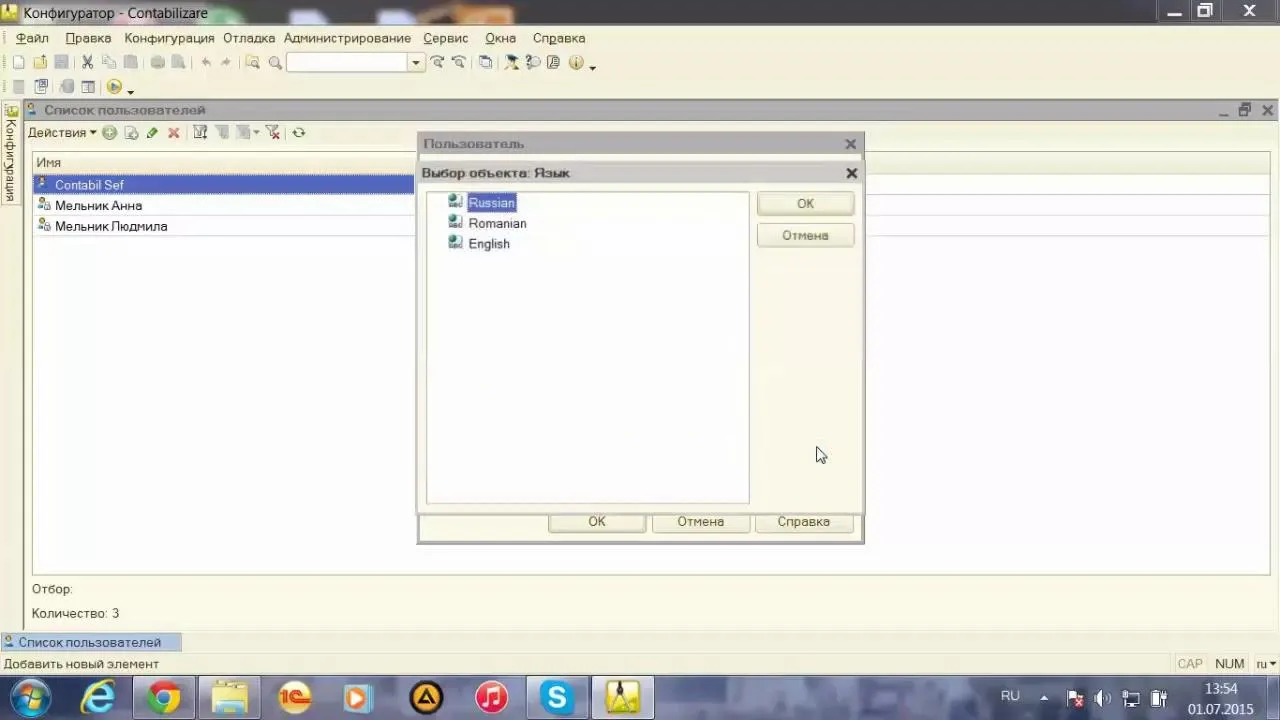
Task: Expand the toolbar search field dropdown arrow
Action: coord(416,62)
